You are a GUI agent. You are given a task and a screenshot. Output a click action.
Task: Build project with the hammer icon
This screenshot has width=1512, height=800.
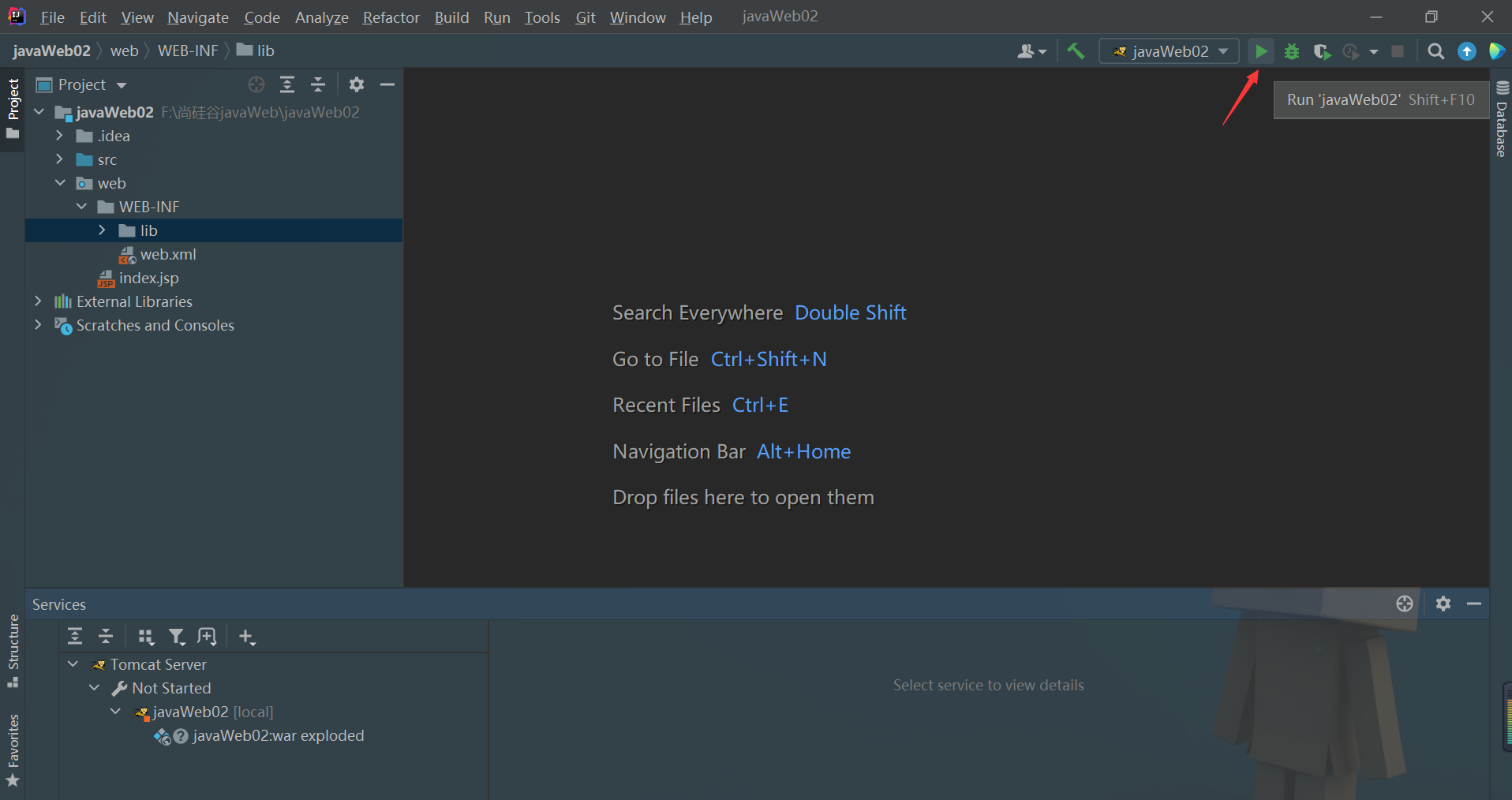1076,51
